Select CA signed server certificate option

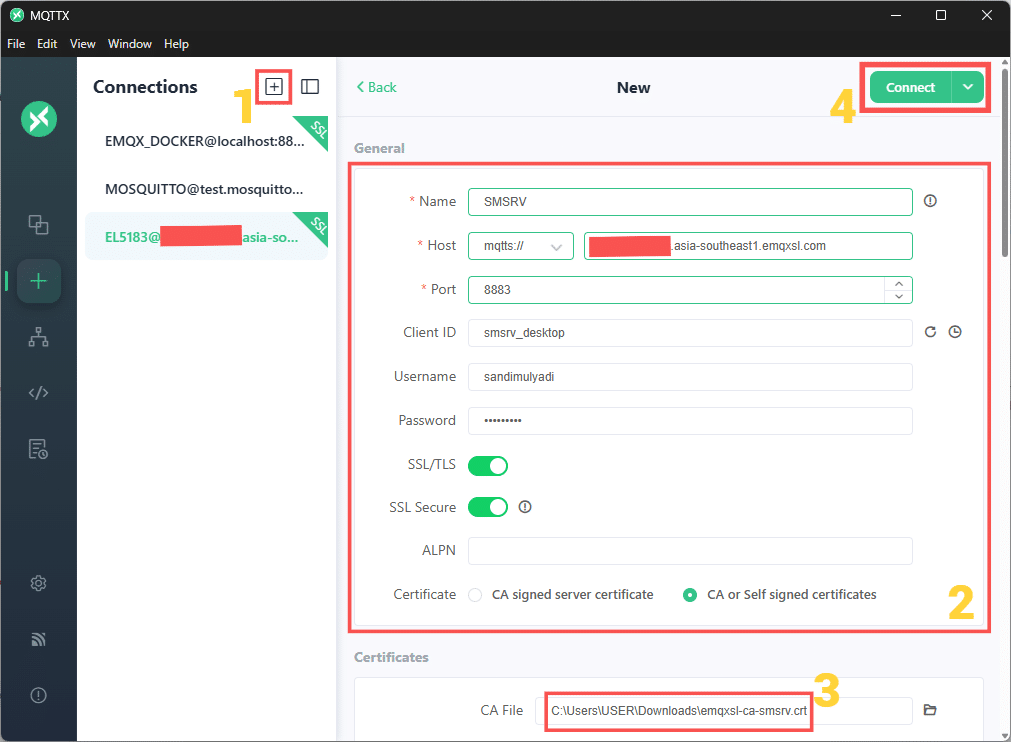click(x=475, y=594)
